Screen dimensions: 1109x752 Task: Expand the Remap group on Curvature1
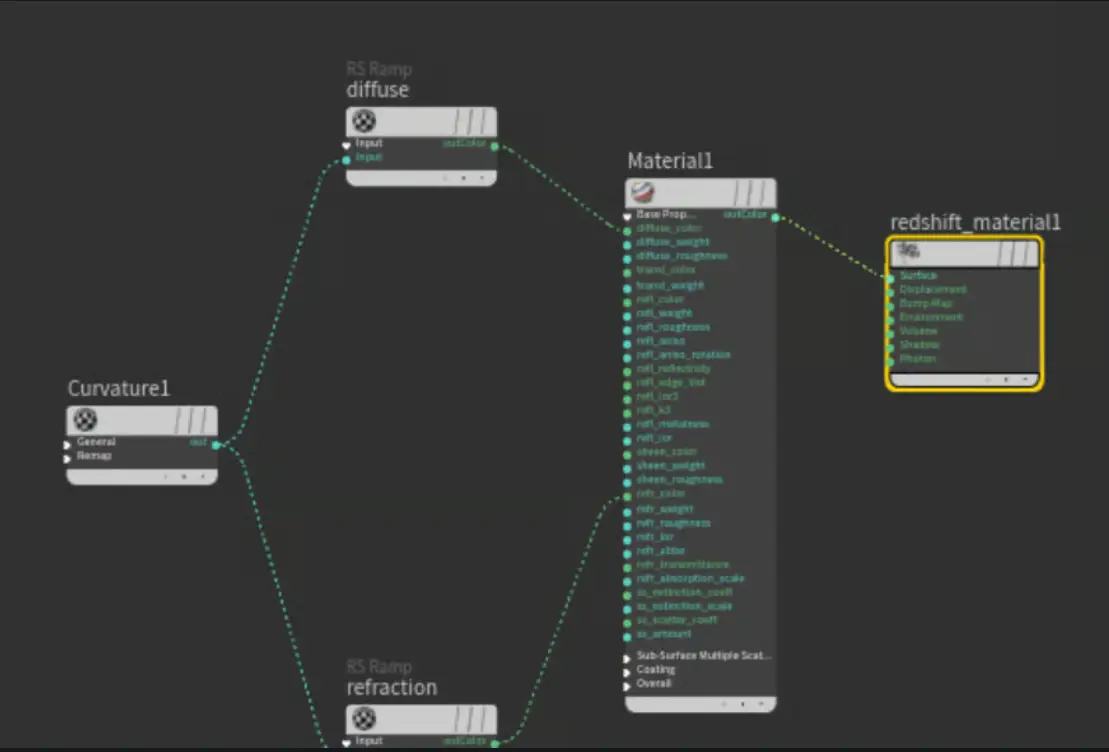click(x=69, y=457)
